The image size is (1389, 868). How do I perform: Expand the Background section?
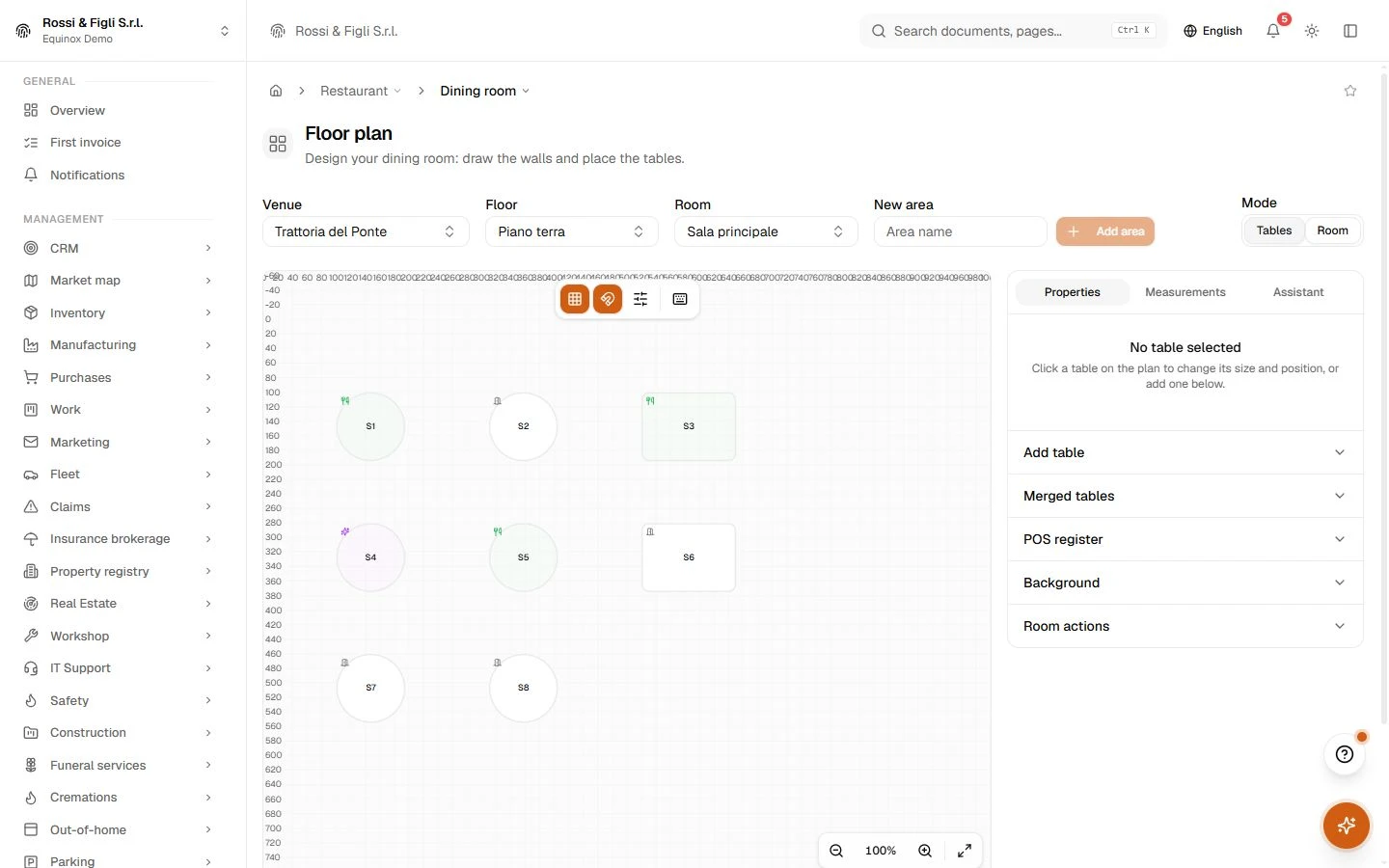pyautogui.click(x=1185, y=583)
